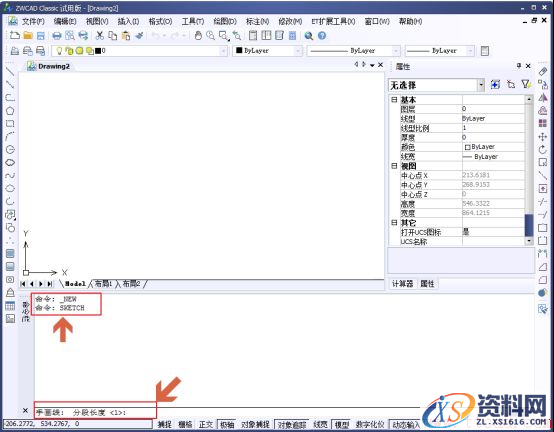Jump to the first layout tab arrow
This screenshot has height=432, width=554.
click(x=23, y=284)
